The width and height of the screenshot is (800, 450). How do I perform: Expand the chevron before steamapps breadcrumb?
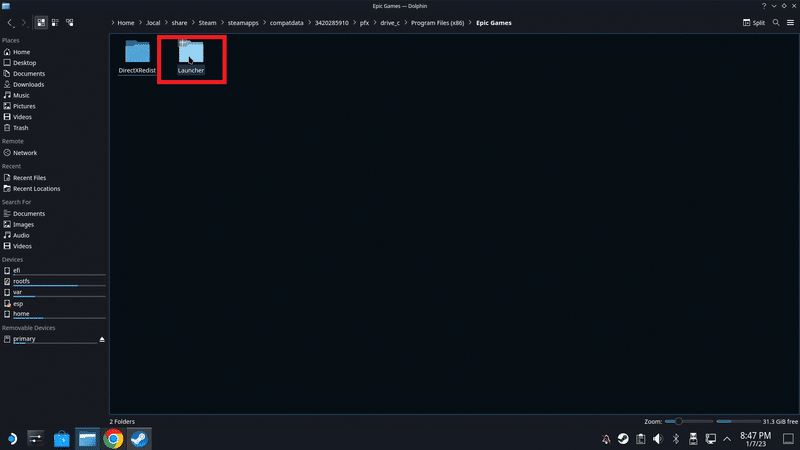click(x=222, y=22)
